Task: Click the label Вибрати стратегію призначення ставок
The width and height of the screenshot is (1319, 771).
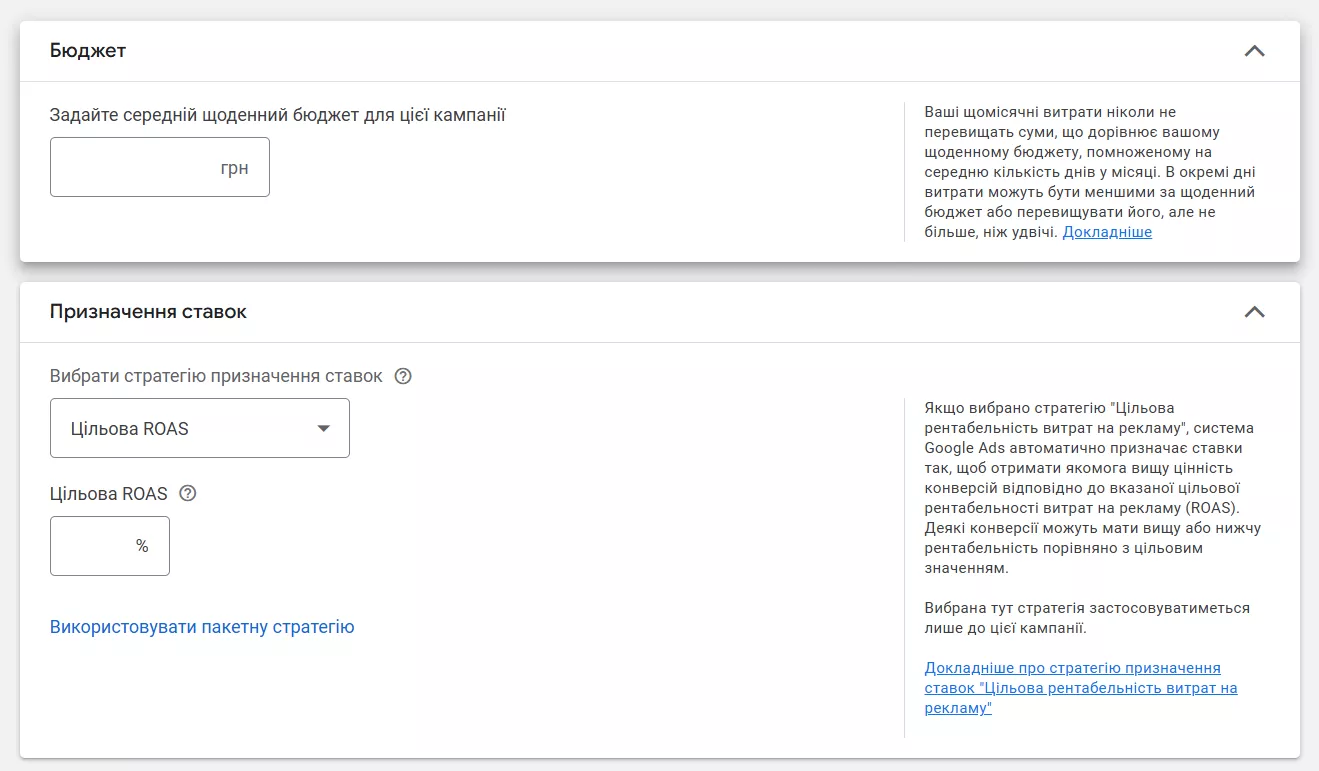Action: tap(216, 377)
